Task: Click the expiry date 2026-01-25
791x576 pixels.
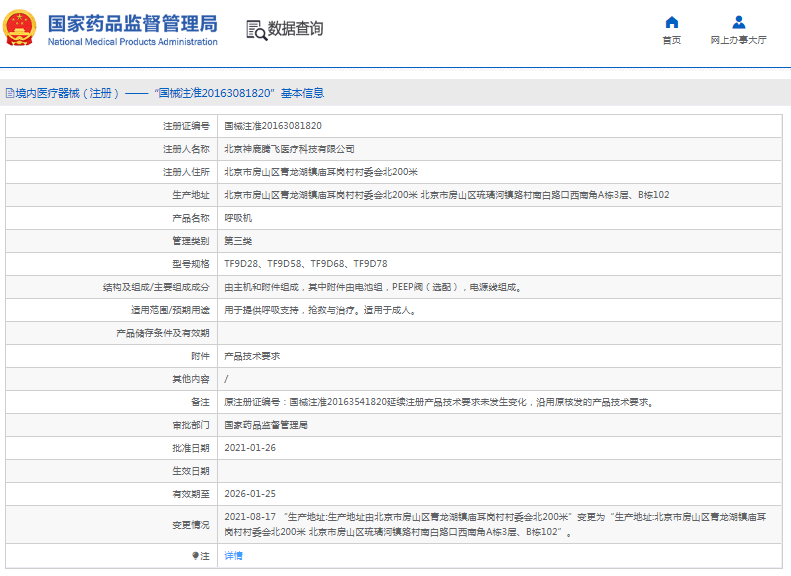Action: 250,494
